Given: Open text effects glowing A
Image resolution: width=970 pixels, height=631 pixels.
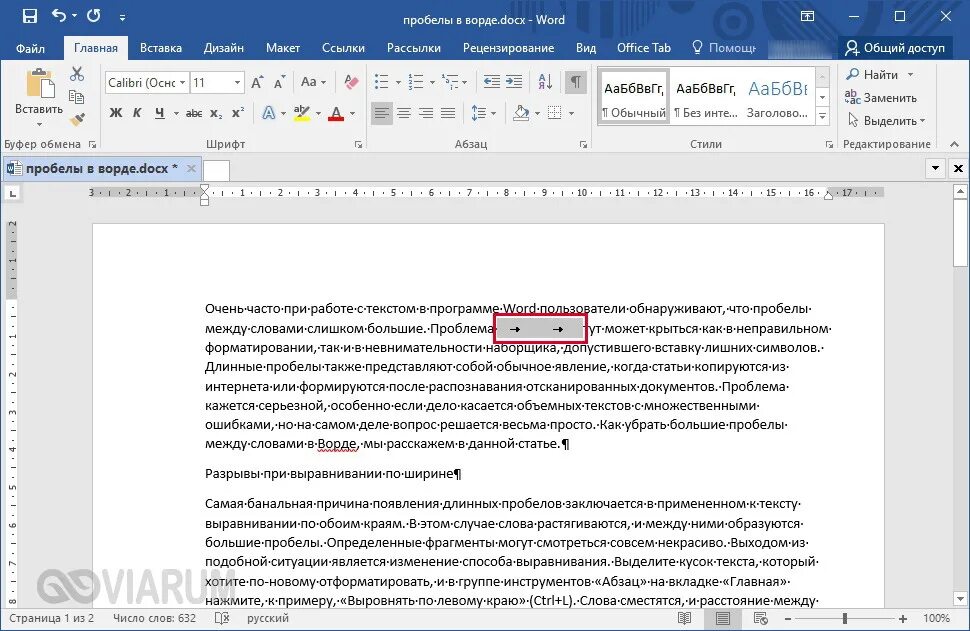Looking at the screenshot, I should (268, 113).
